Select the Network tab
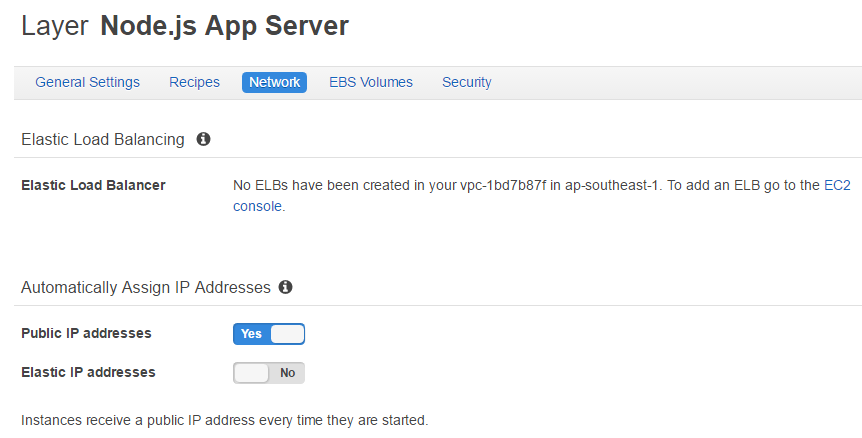This screenshot has height=438, width=862. point(274,82)
